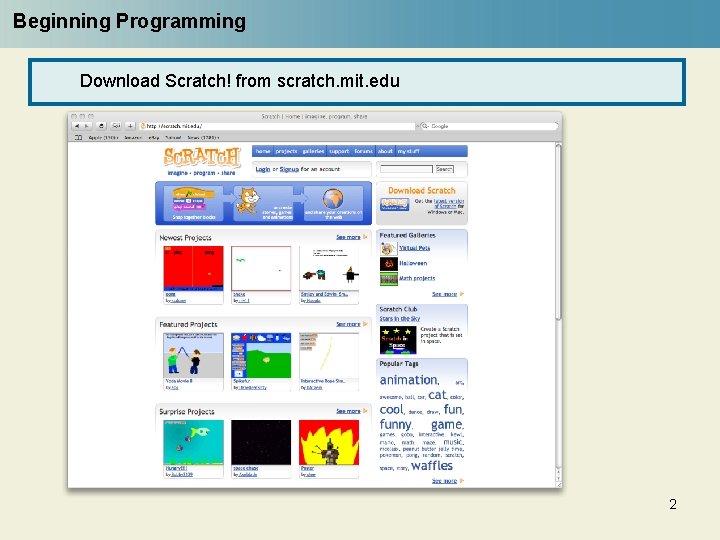The image size is (720, 540).
Task: Open the my stuff tab
Action: [408, 151]
